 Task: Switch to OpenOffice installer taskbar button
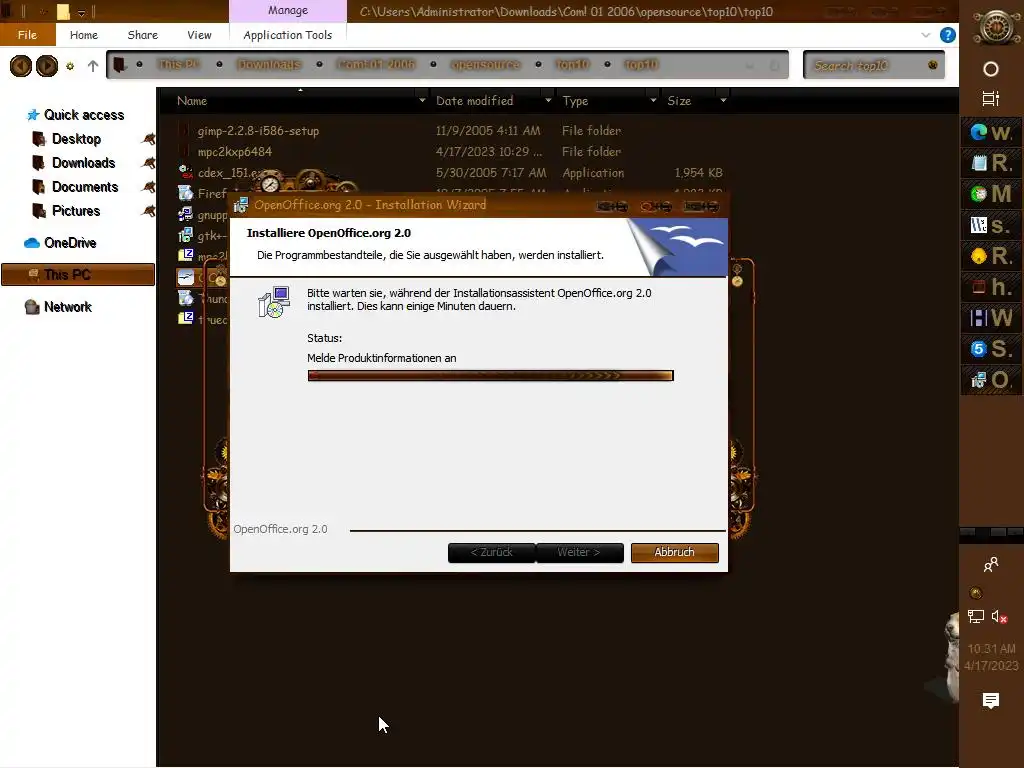coord(991,379)
